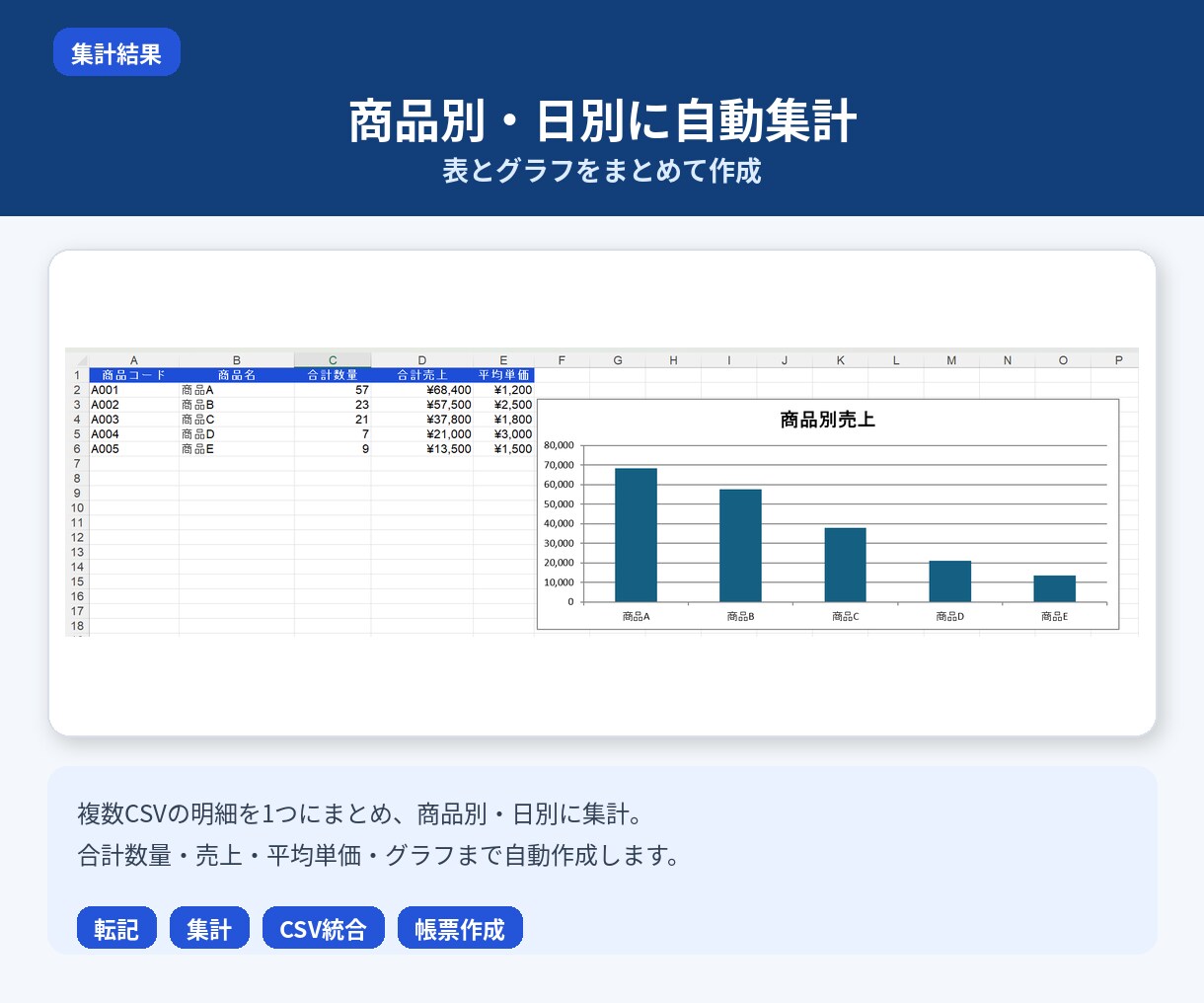Click the 合計数量 header cell
Image resolution: width=1204 pixels, height=1003 pixels.
tap(333, 375)
